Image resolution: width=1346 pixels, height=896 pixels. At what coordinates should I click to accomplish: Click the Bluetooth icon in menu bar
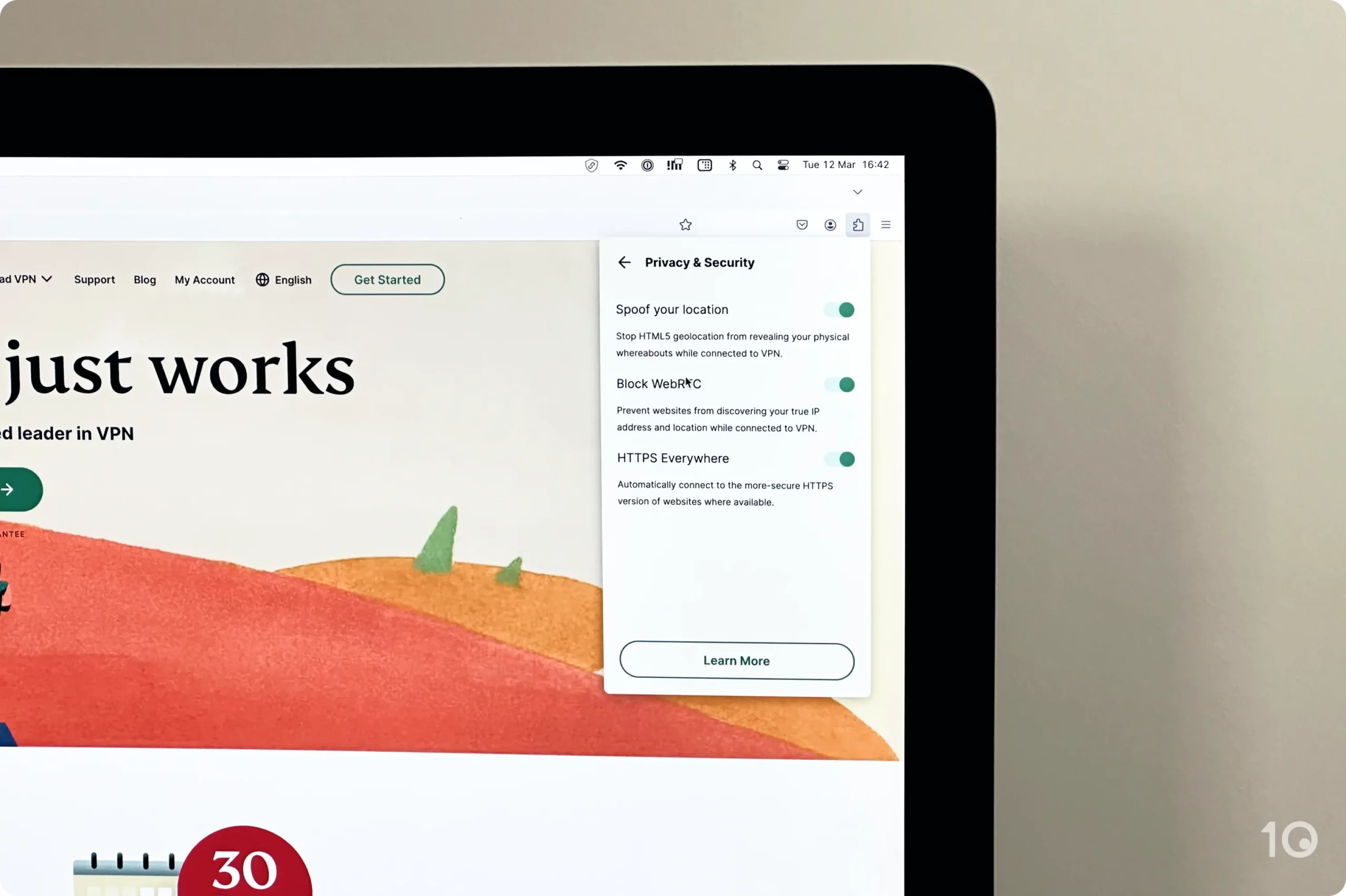pos(732,165)
